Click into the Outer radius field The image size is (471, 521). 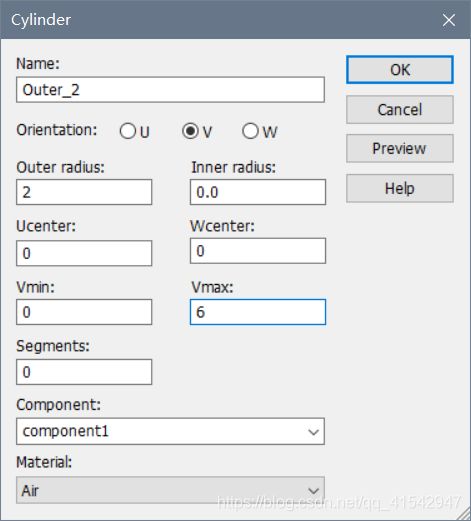click(84, 192)
